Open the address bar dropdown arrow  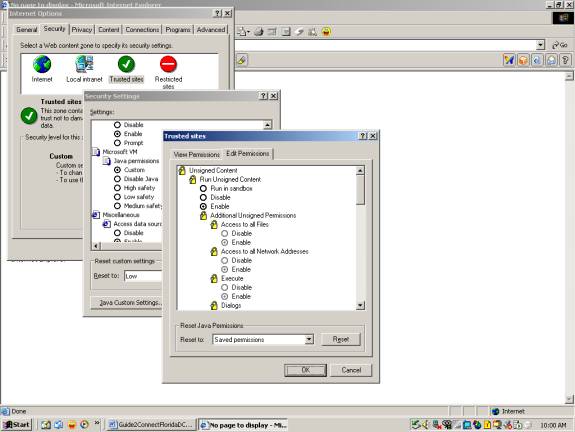541,45
